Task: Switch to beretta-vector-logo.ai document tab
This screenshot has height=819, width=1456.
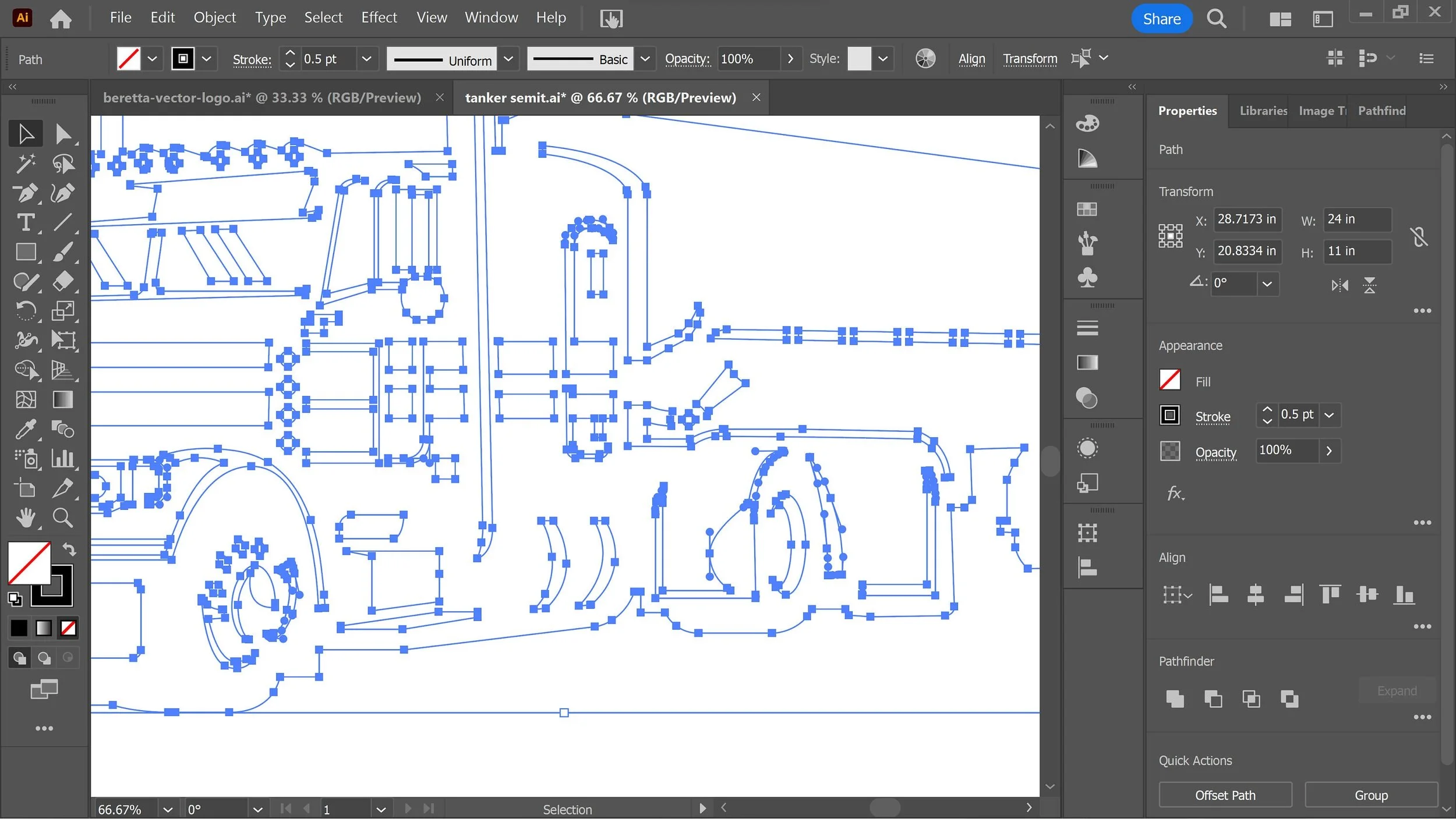Action: [x=262, y=98]
